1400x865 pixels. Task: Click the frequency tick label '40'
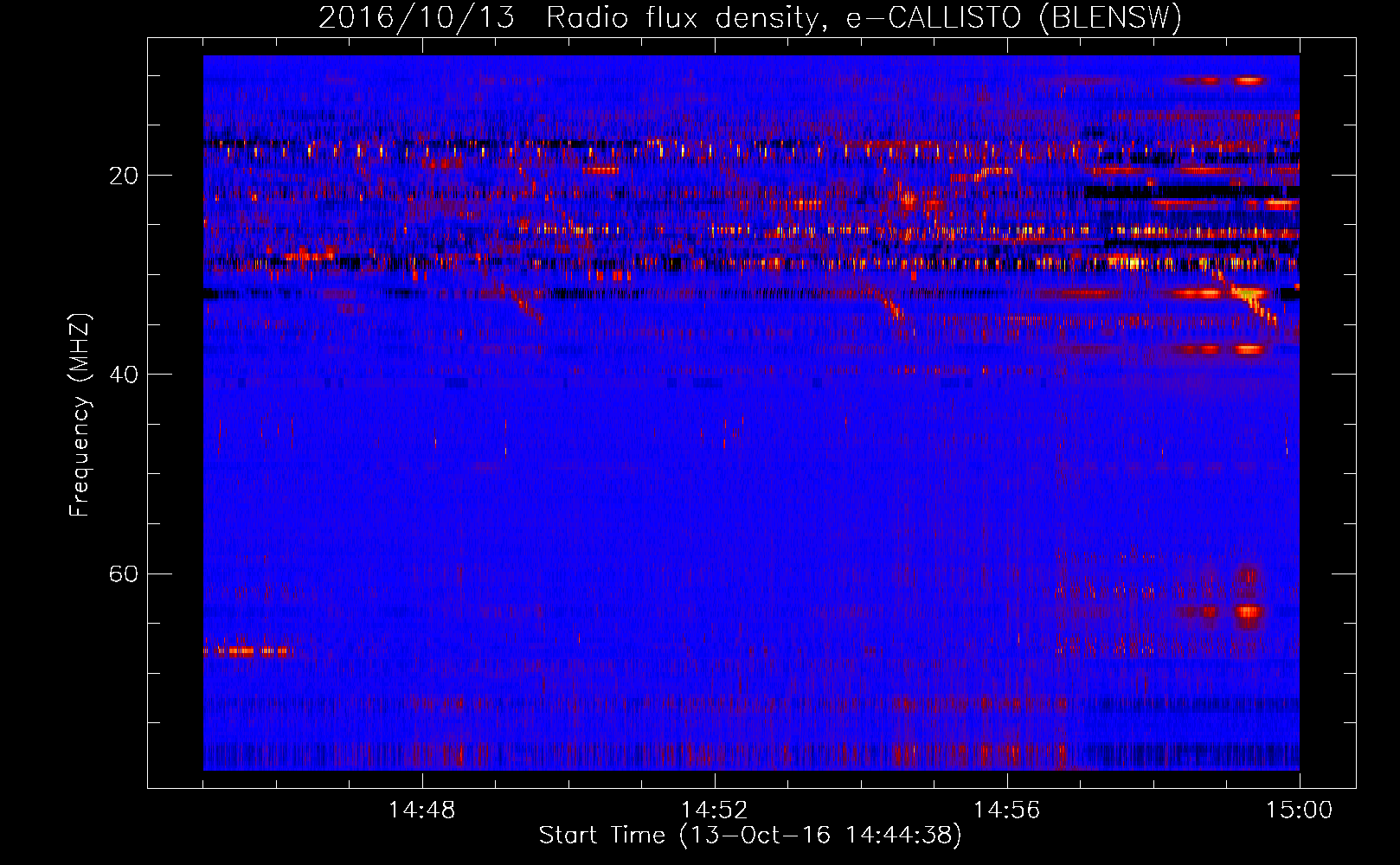[123, 375]
